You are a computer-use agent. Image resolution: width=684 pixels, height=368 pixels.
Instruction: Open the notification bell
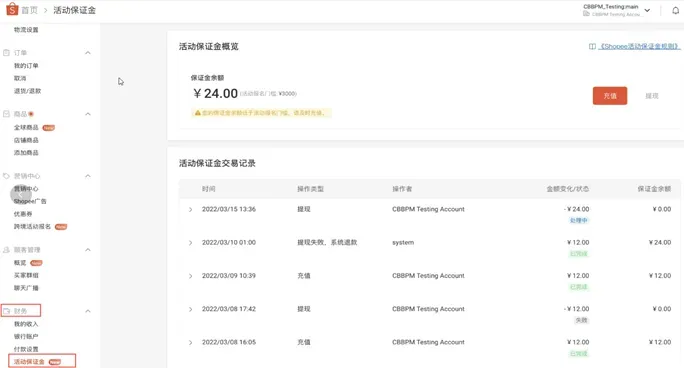tap(675, 10)
